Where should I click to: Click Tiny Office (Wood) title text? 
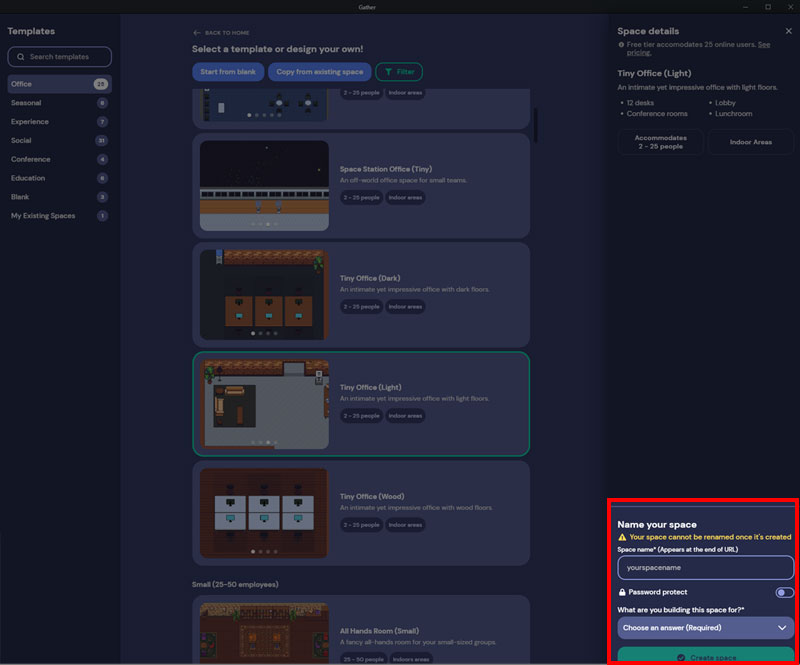[372, 497]
